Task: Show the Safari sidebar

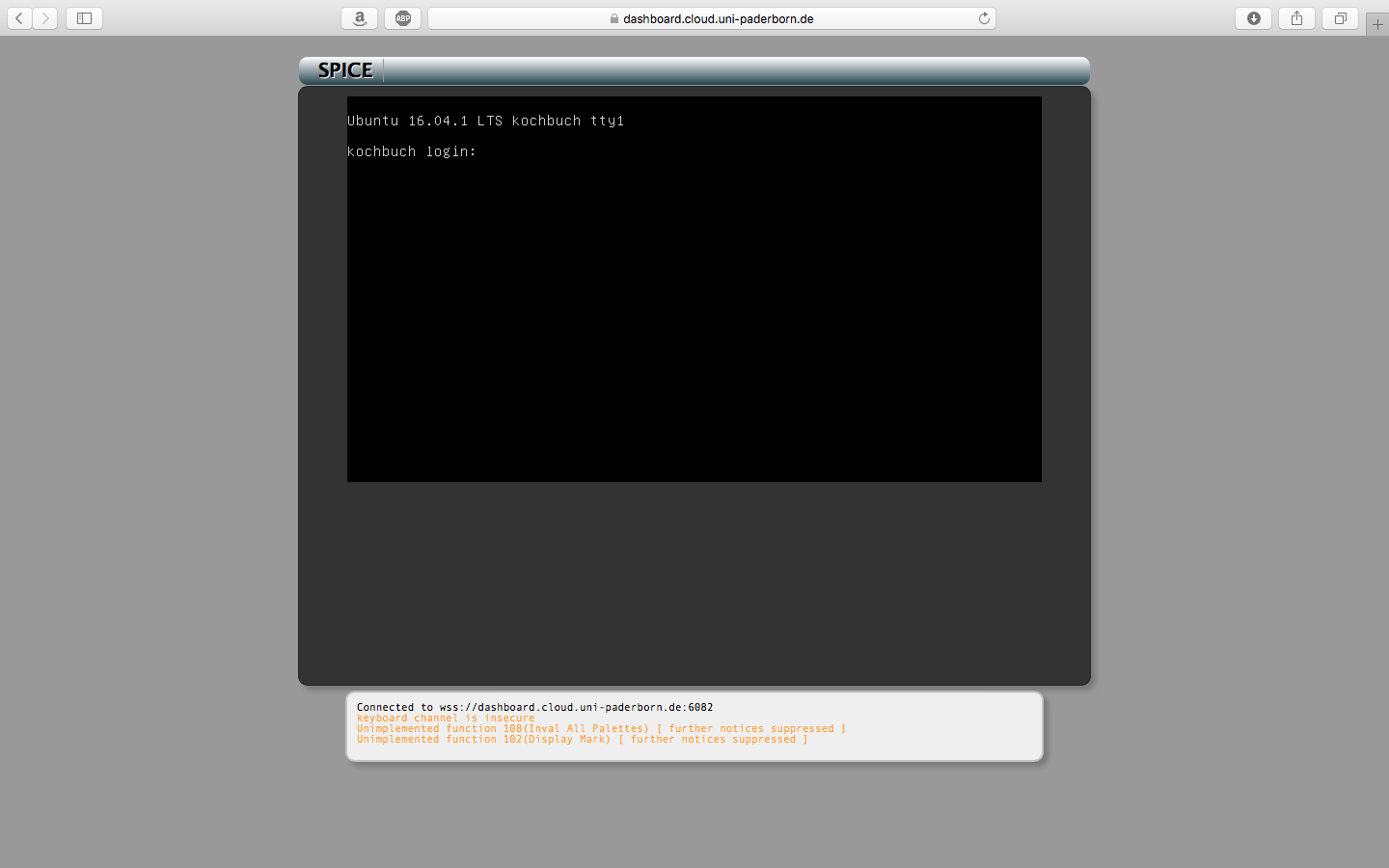Action: pos(84,18)
